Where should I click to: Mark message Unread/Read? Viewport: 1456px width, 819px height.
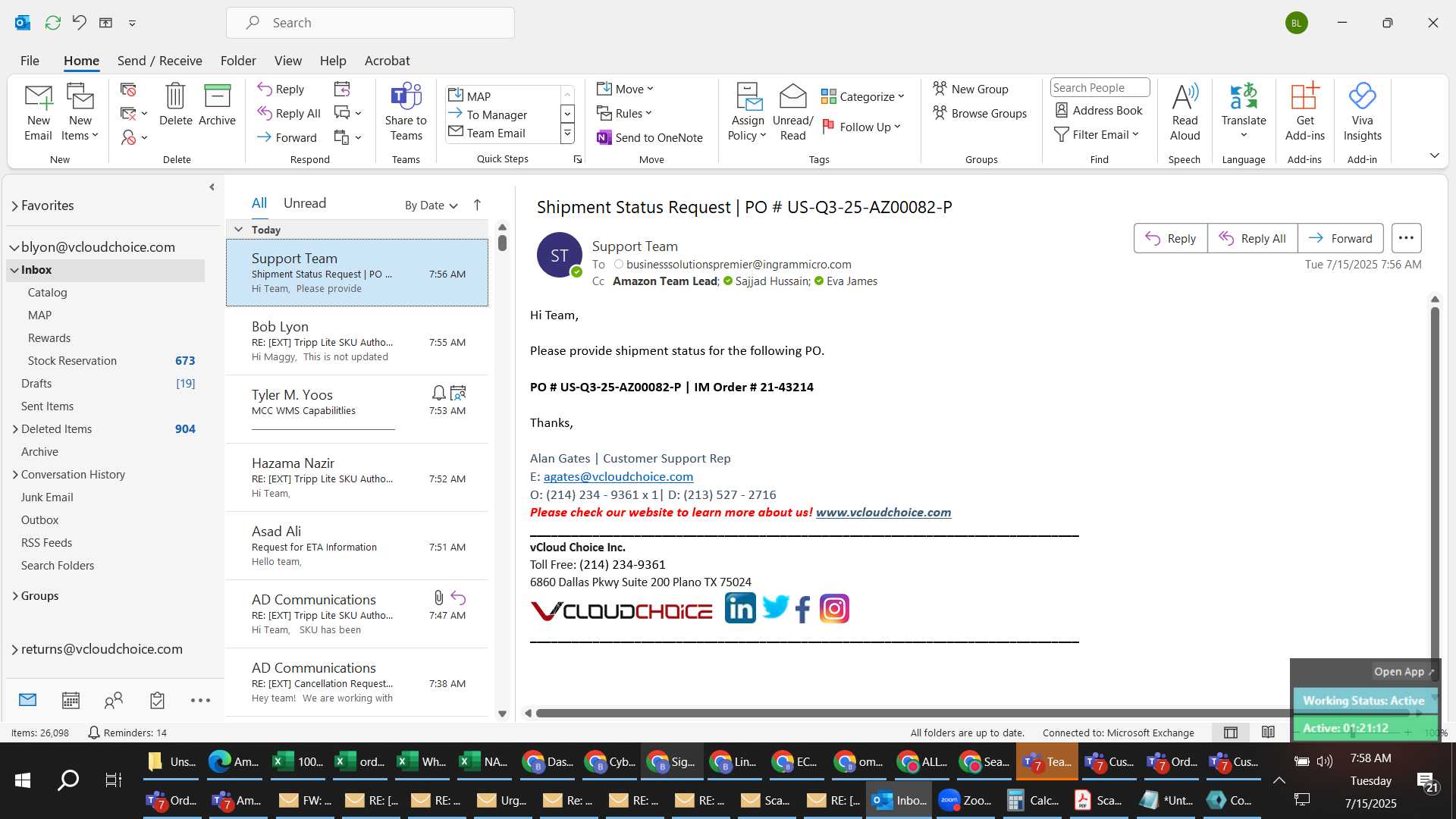792,112
